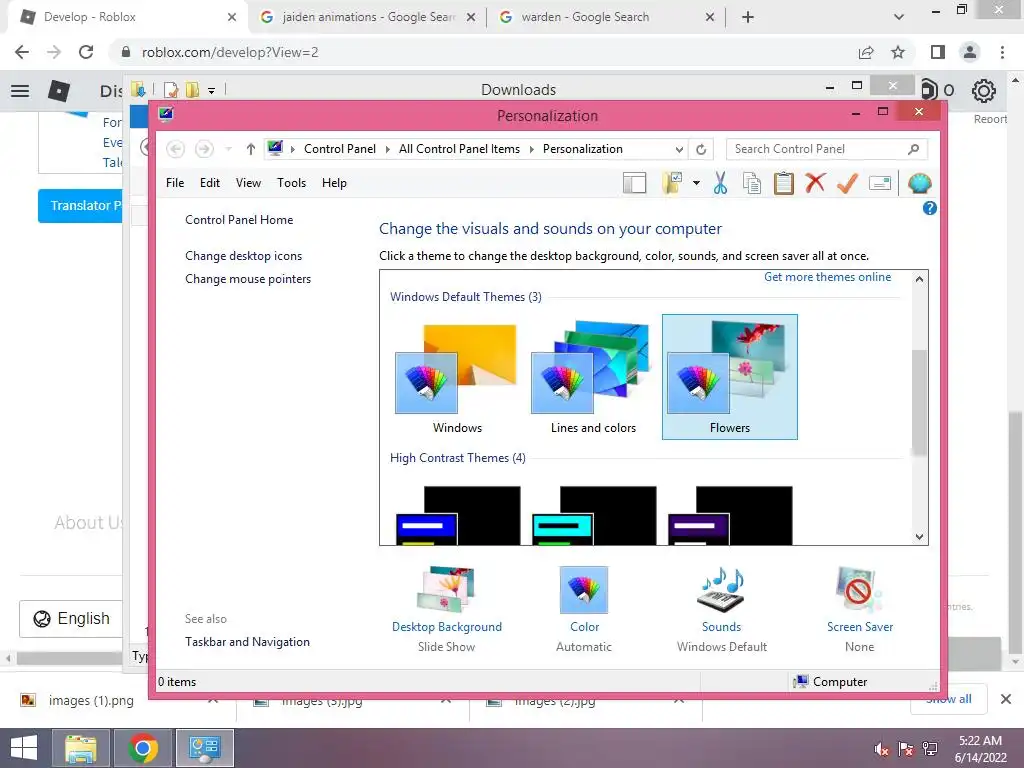Open Color settings
Image resolution: width=1024 pixels, height=768 pixels.
584,609
